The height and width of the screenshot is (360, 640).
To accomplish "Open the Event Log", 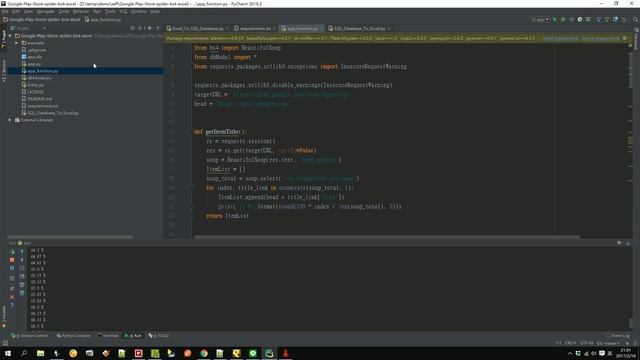I will click(617, 336).
